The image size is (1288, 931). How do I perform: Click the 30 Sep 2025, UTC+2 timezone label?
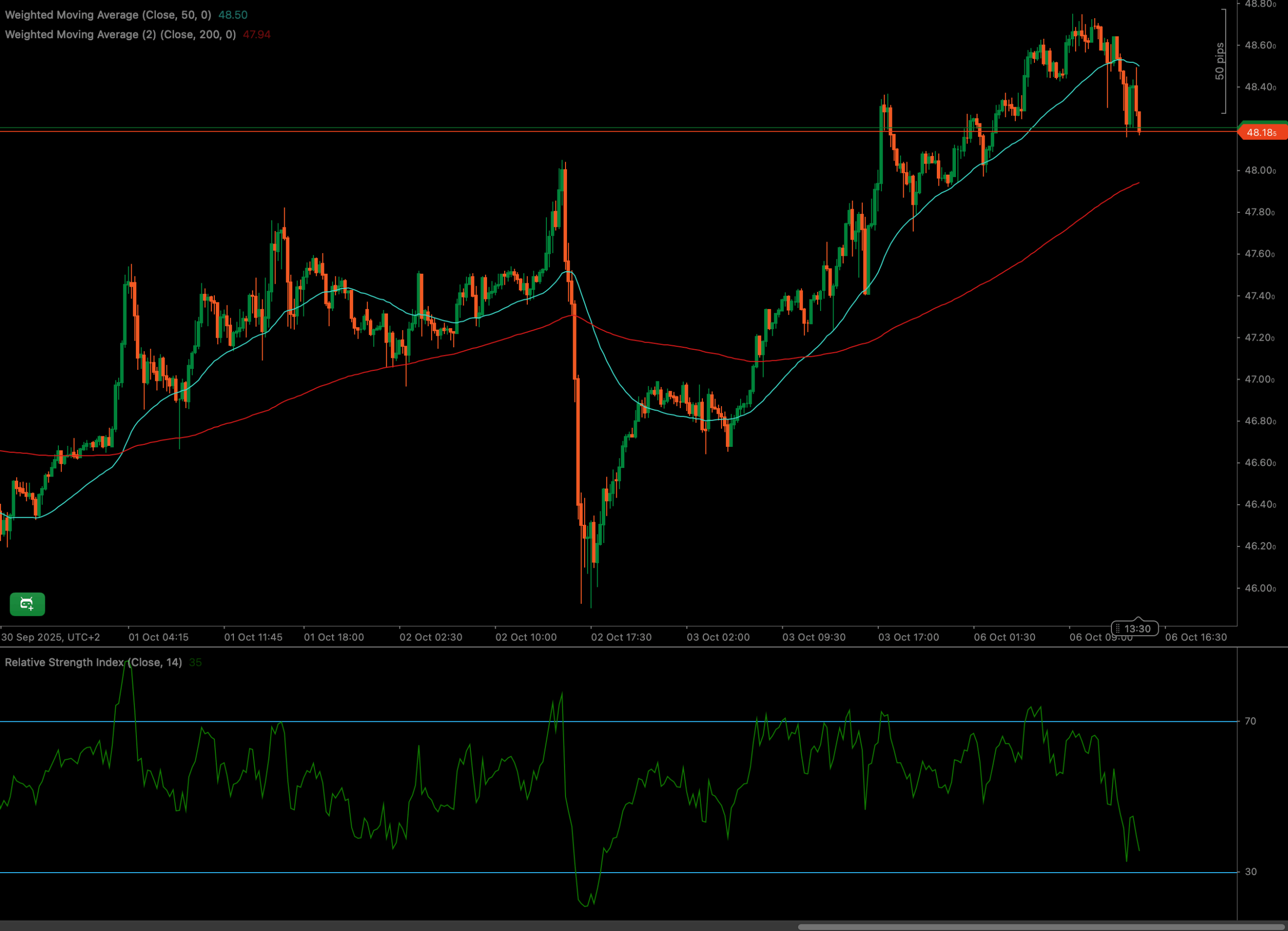point(50,637)
